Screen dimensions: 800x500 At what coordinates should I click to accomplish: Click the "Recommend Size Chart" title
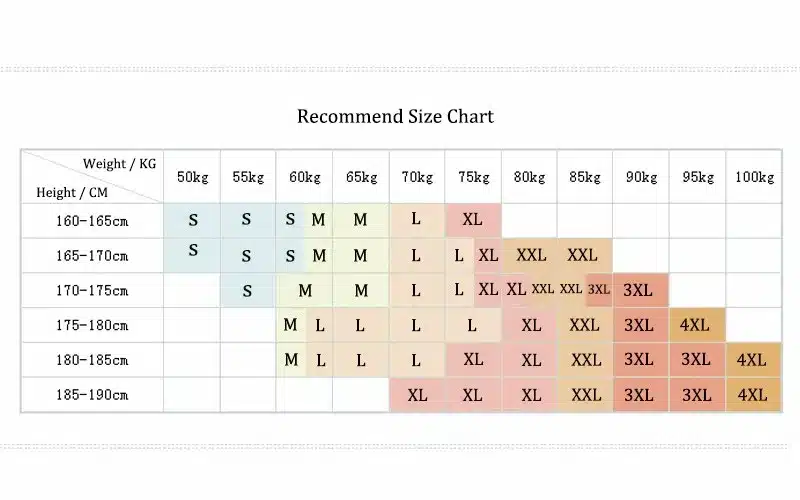click(x=395, y=116)
